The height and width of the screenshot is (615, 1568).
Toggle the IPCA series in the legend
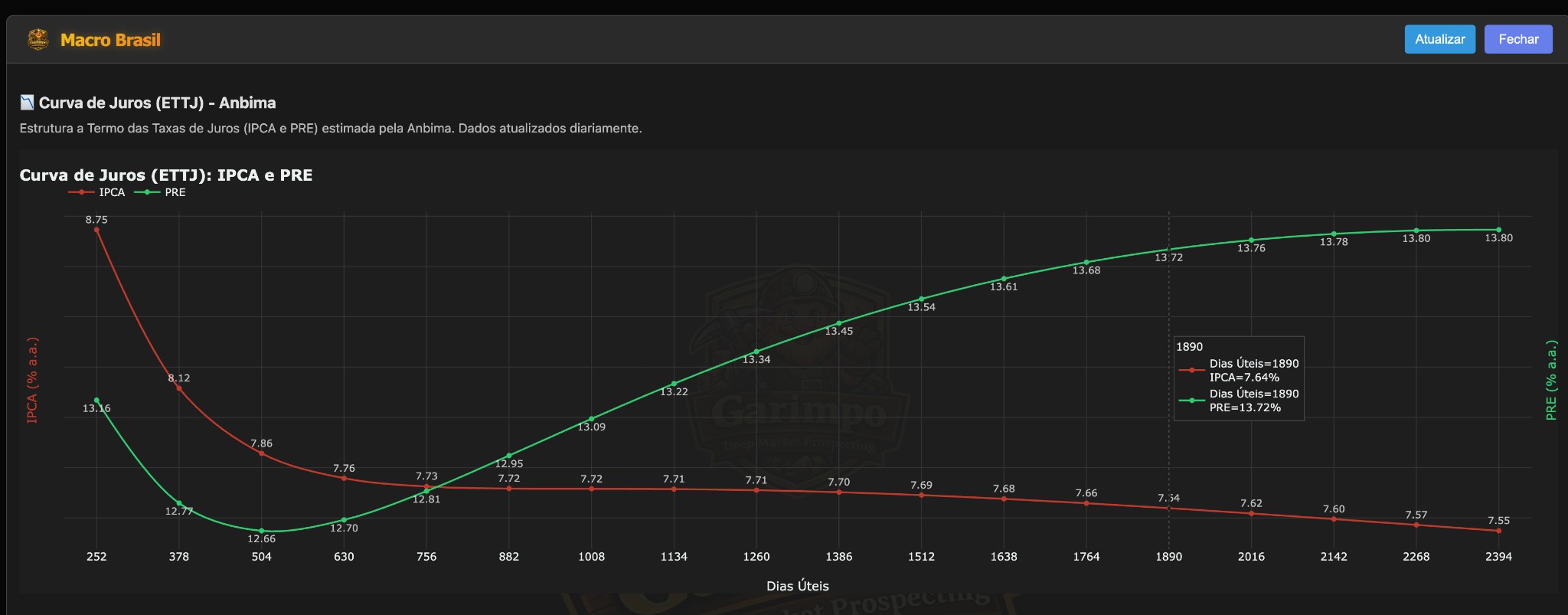(x=97, y=192)
